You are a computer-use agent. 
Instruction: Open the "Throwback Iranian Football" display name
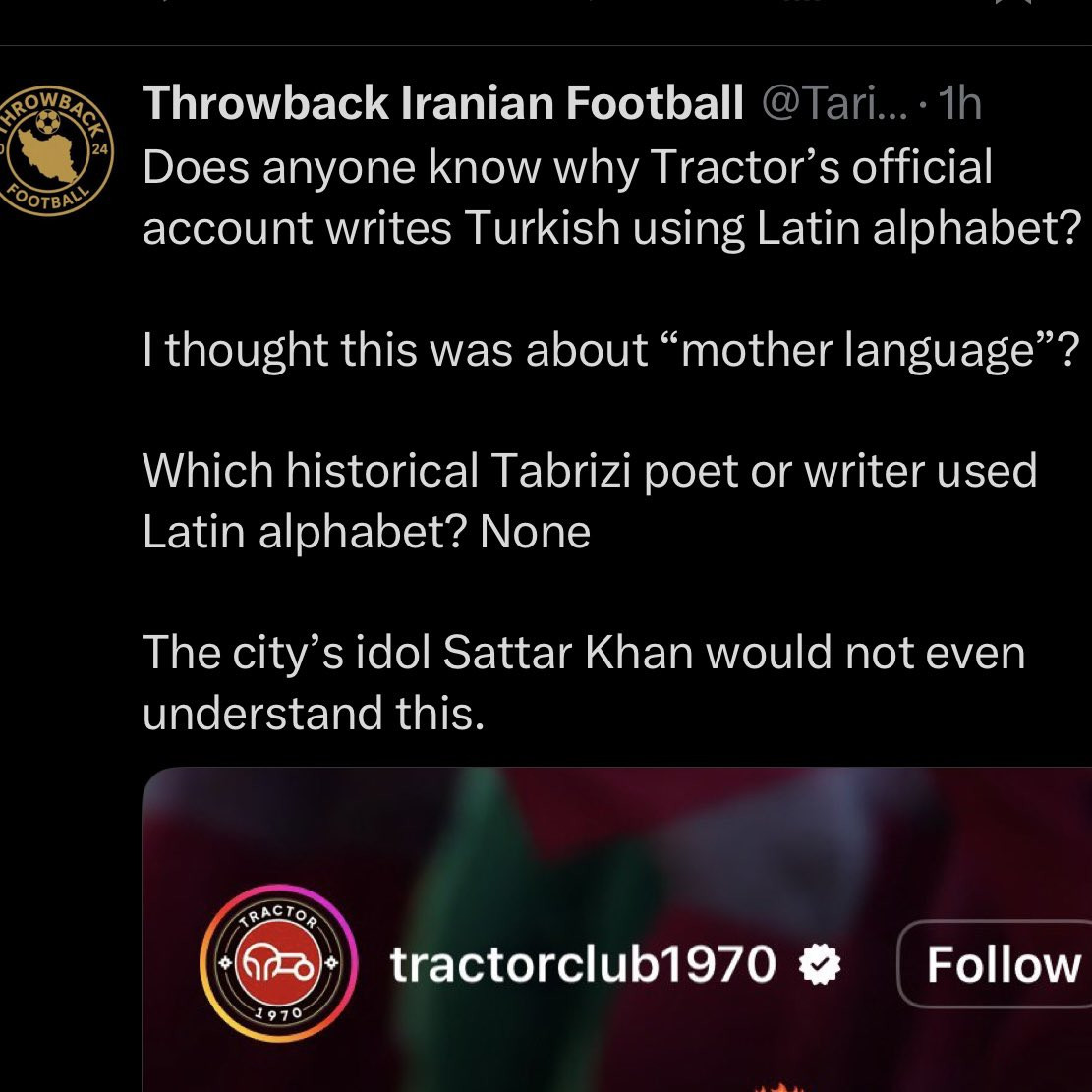442,103
